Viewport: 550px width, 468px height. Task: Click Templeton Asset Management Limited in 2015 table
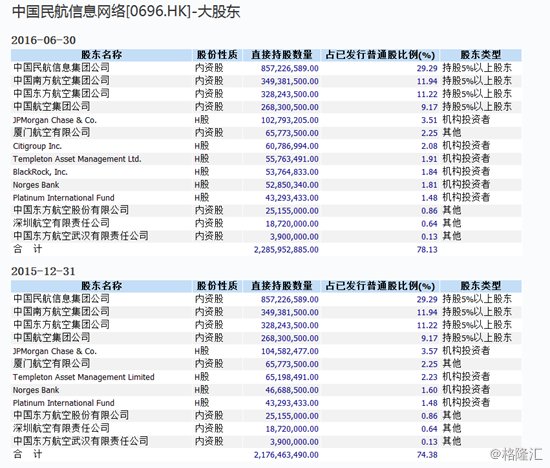[83, 377]
